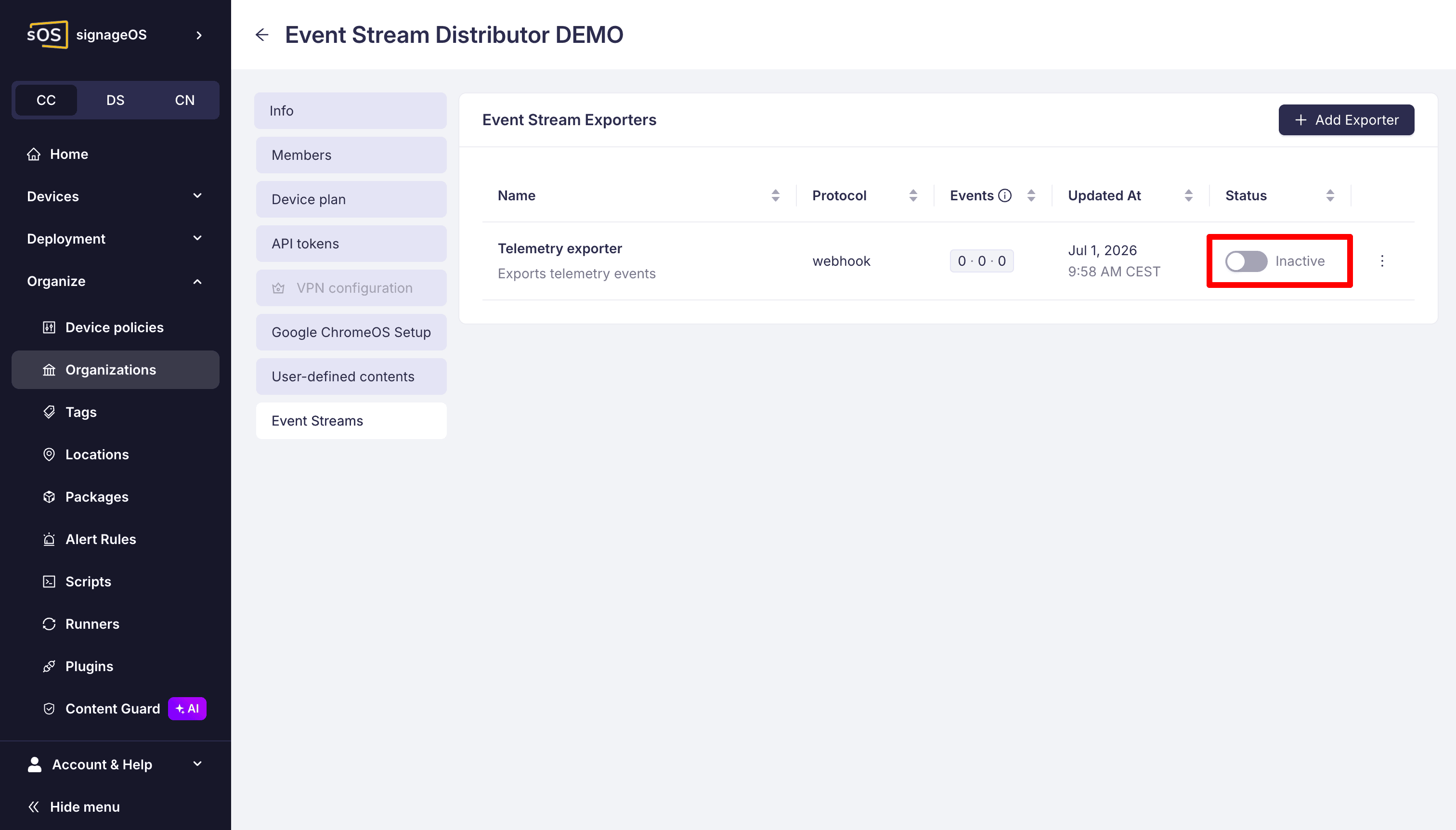
Task: Open Home from the sidebar
Action: [115, 154]
